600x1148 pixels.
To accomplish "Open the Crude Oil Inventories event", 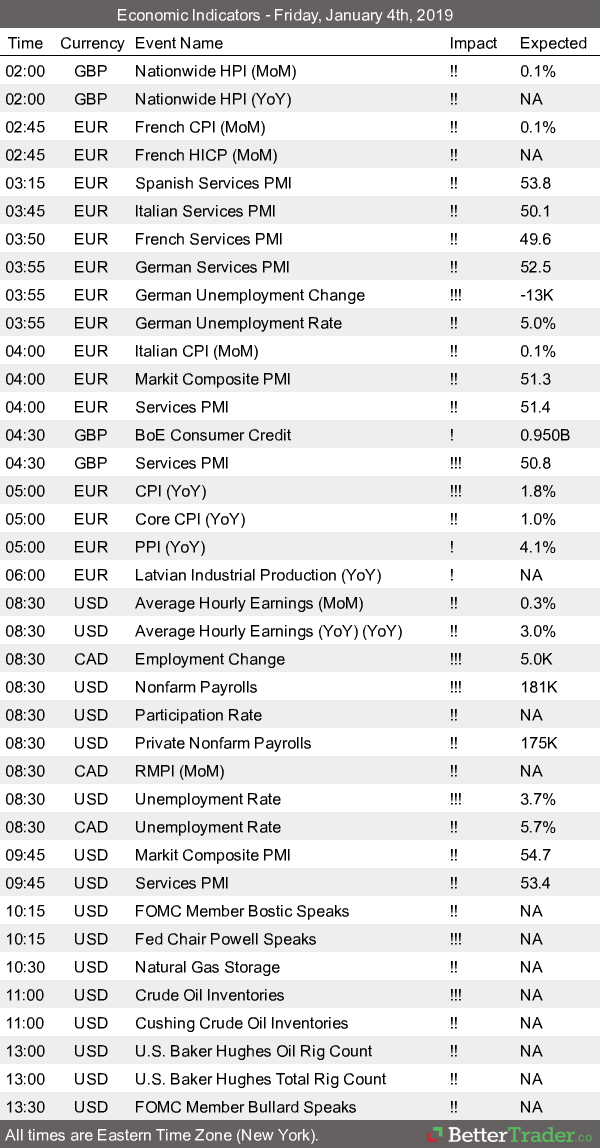I will 209,995.
